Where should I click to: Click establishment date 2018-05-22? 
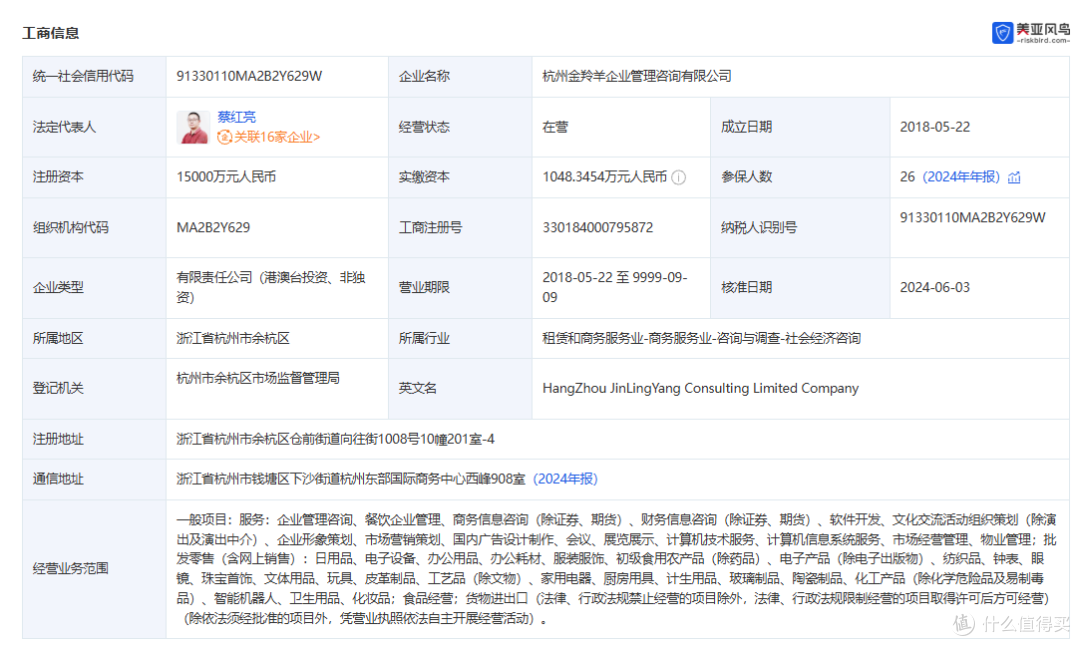pyautogui.click(x=934, y=127)
